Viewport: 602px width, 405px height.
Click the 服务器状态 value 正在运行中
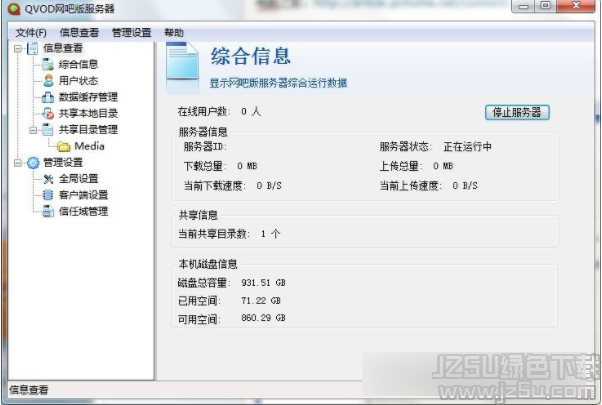(468, 147)
